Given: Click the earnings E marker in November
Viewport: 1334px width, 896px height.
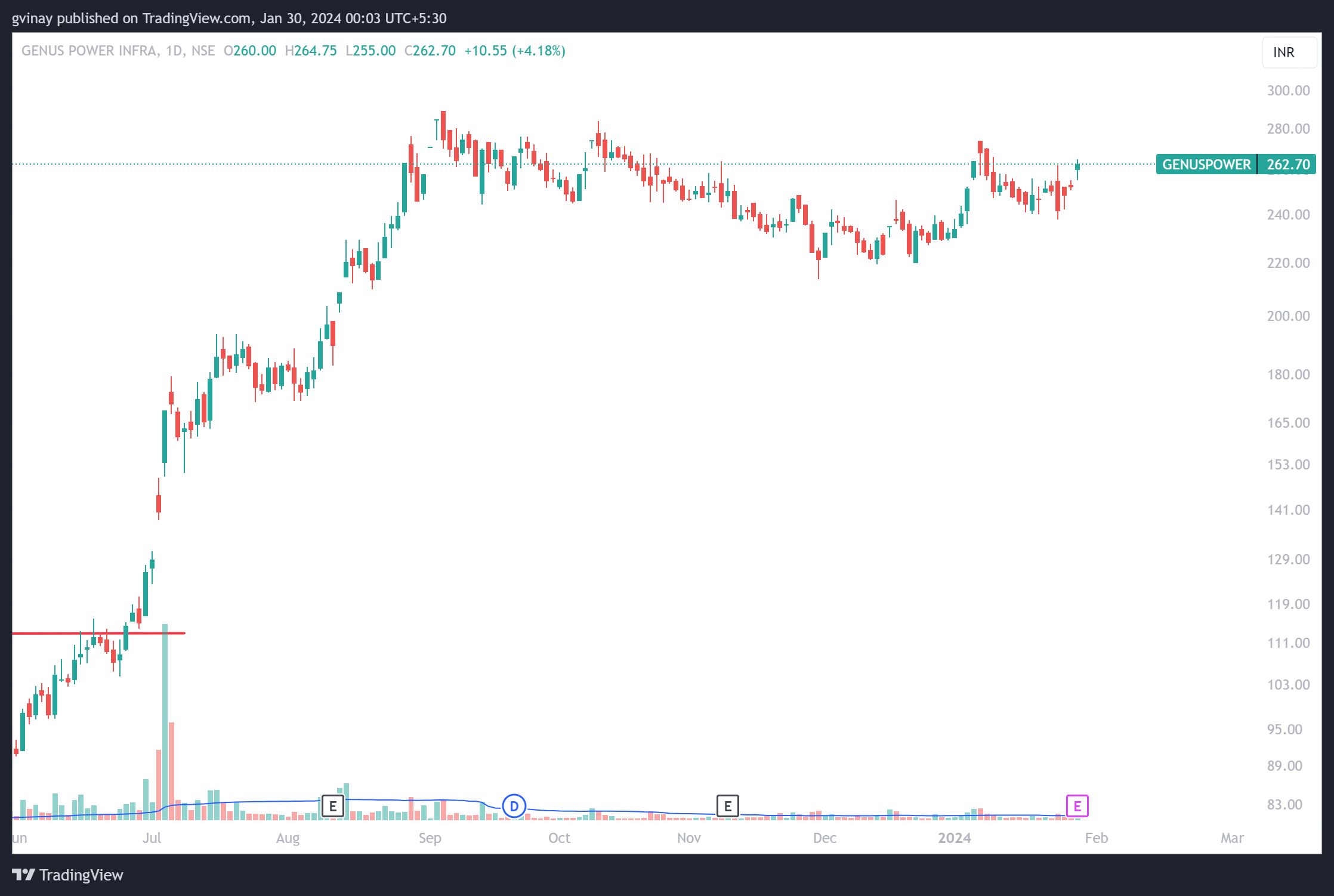Looking at the screenshot, I should coord(727,807).
